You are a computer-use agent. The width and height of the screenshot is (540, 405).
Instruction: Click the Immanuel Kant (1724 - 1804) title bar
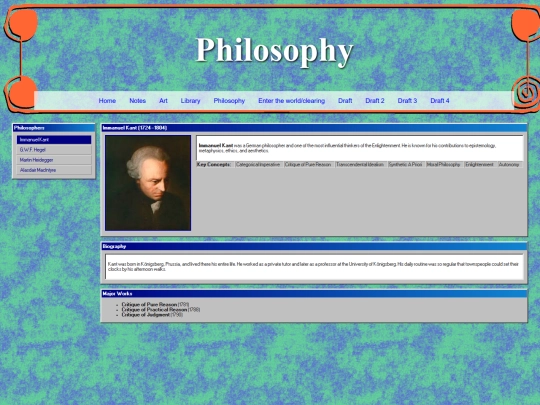(x=314, y=128)
